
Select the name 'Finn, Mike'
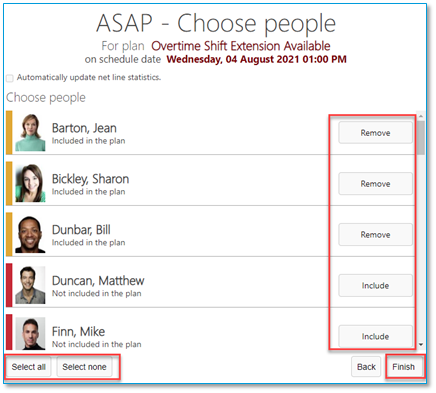78,332
